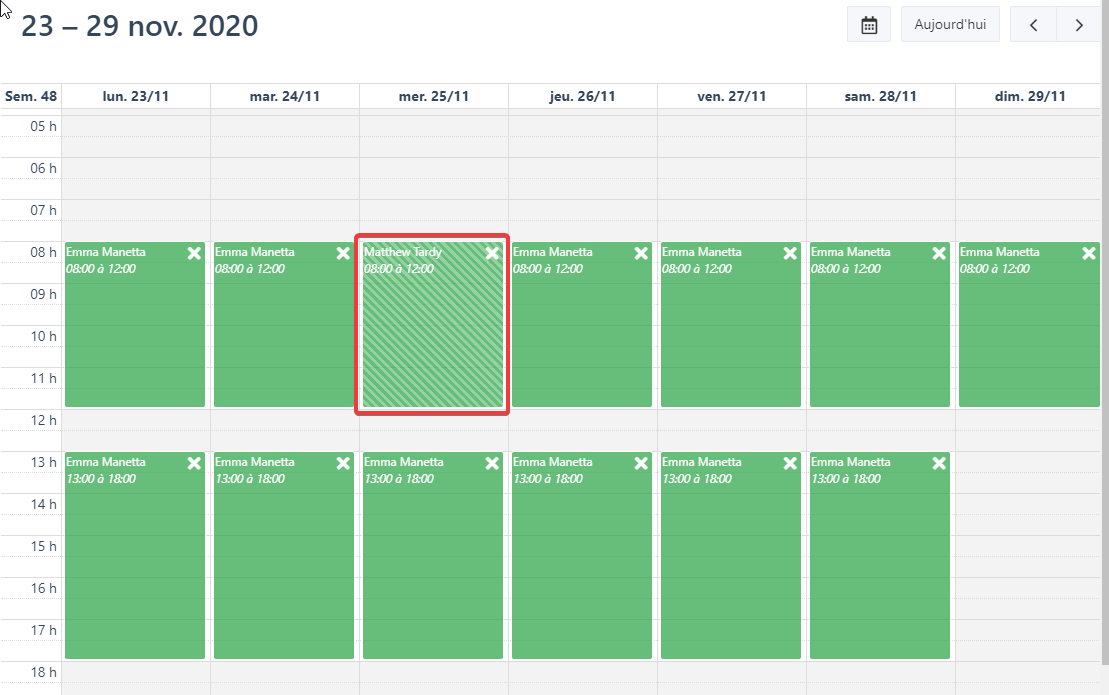1109x695 pixels.
Task: Select the mer. 25/11 column header
Action: tap(433, 96)
